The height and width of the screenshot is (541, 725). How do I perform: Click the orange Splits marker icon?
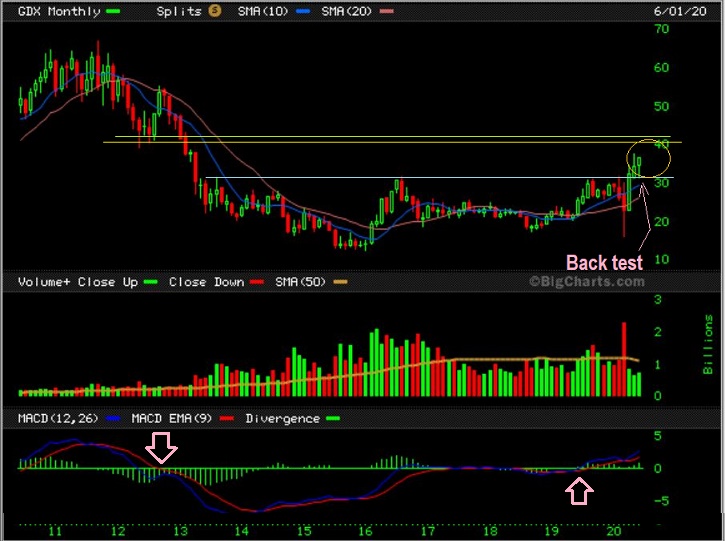pyautogui.click(x=212, y=12)
